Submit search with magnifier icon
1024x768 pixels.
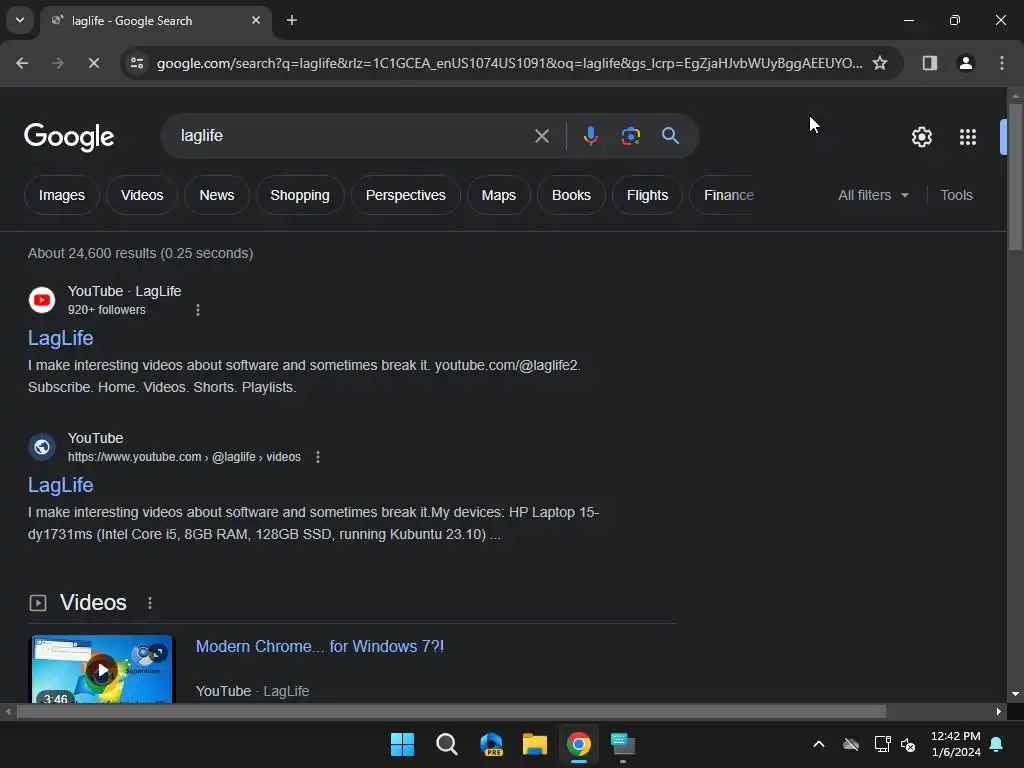(x=670, y=136)
